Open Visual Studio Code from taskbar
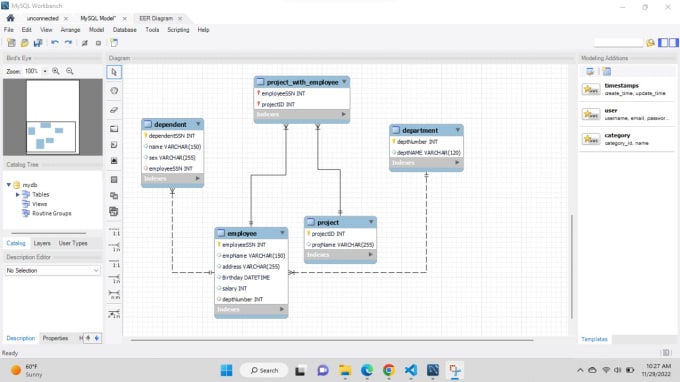 (x=411, y=370)
